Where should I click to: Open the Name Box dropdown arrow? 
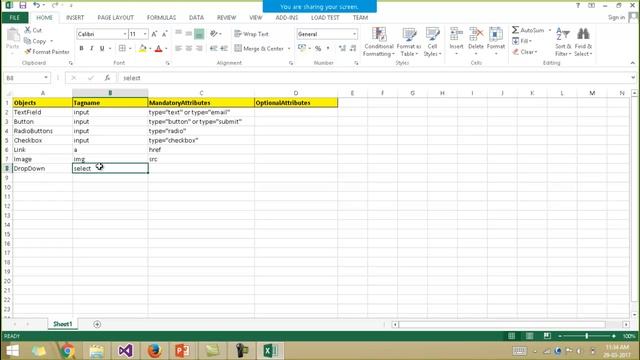pos(46,78)
